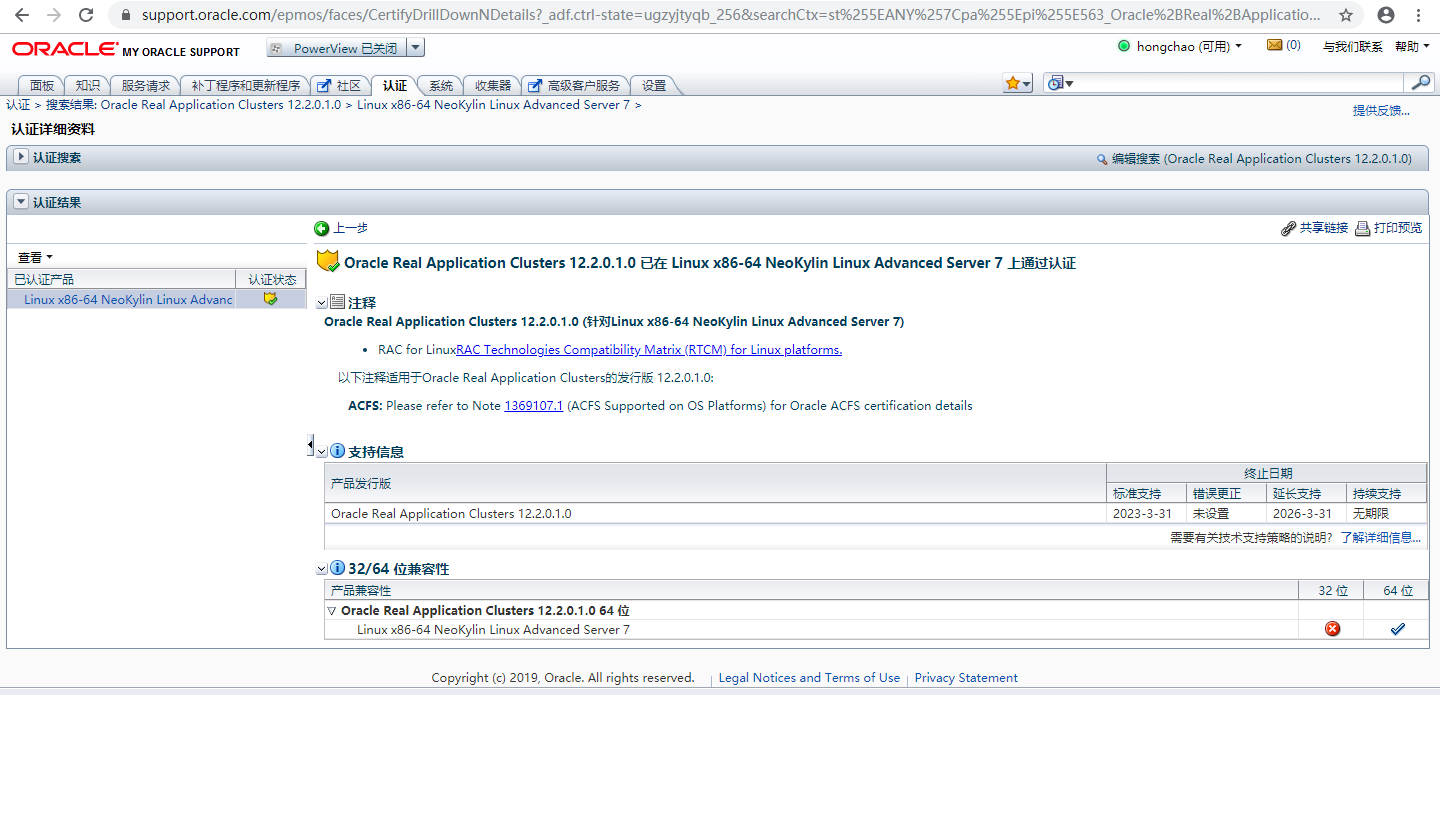The image size is (1440, 823).
Task: Bookmark this page with the star icon
Action: (1346, 15)
